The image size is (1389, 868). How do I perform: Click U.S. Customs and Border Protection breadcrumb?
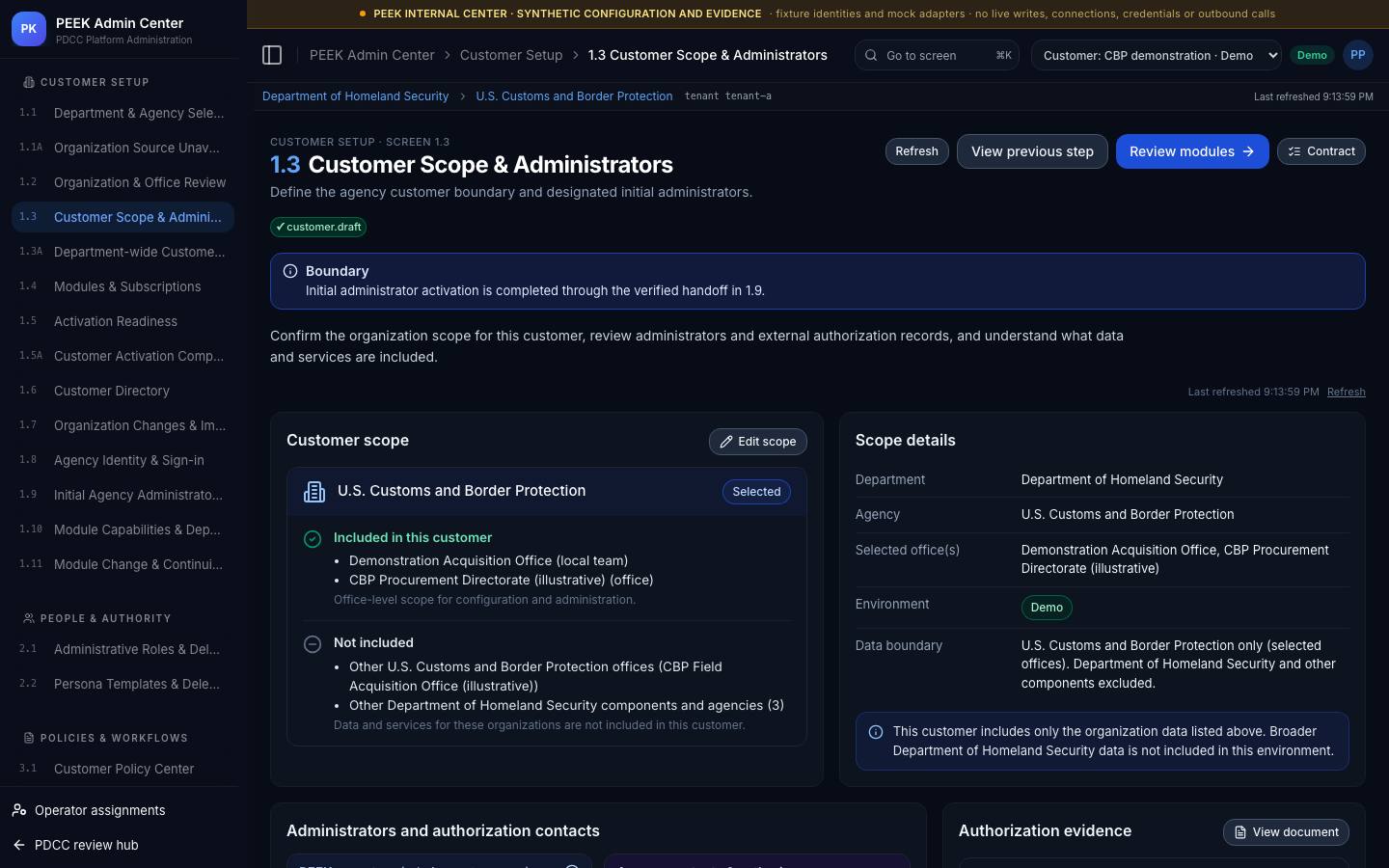coord(574,96)
